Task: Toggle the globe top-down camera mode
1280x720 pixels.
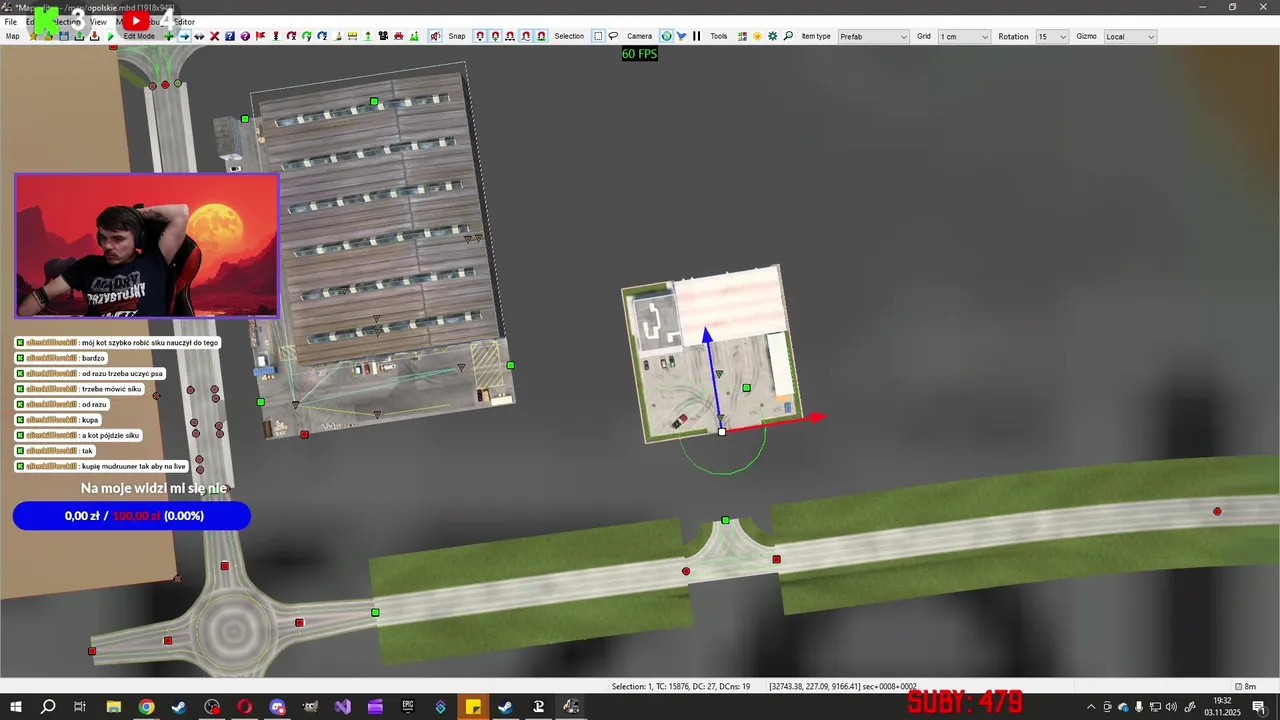Action: pos(666,36)
